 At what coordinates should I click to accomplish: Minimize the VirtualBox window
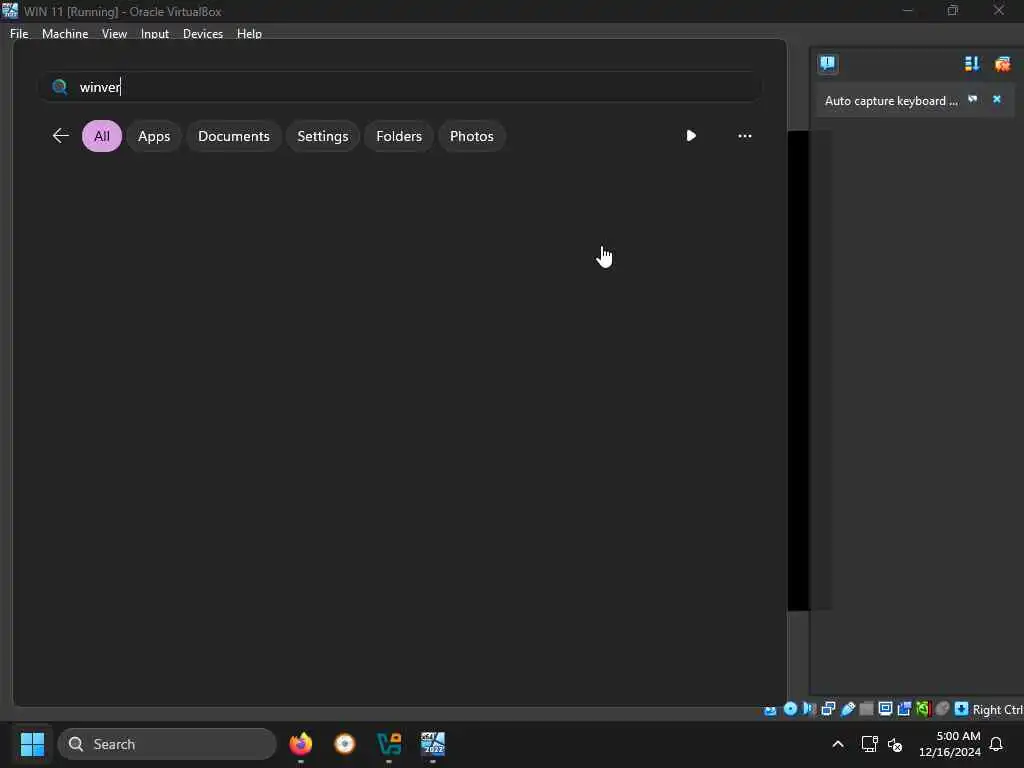tap(908, 10)
